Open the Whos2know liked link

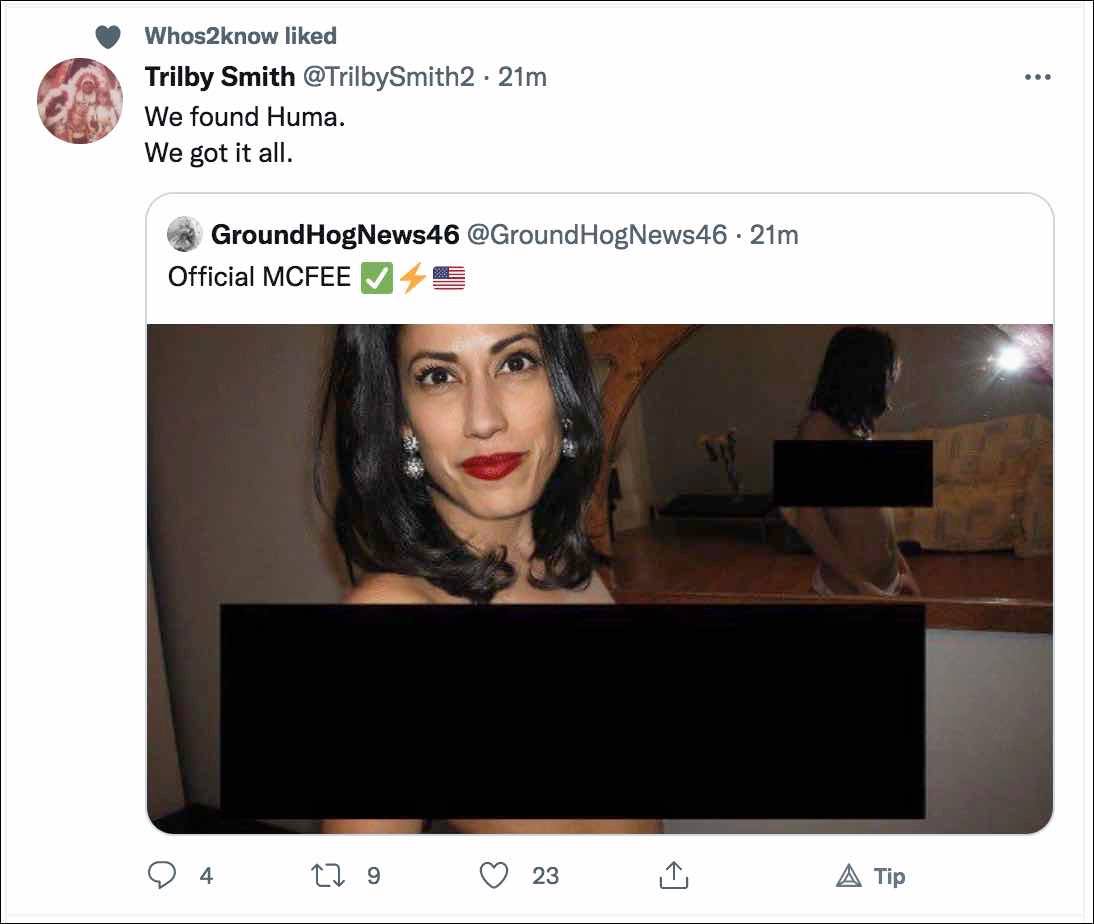click(240, 36)
